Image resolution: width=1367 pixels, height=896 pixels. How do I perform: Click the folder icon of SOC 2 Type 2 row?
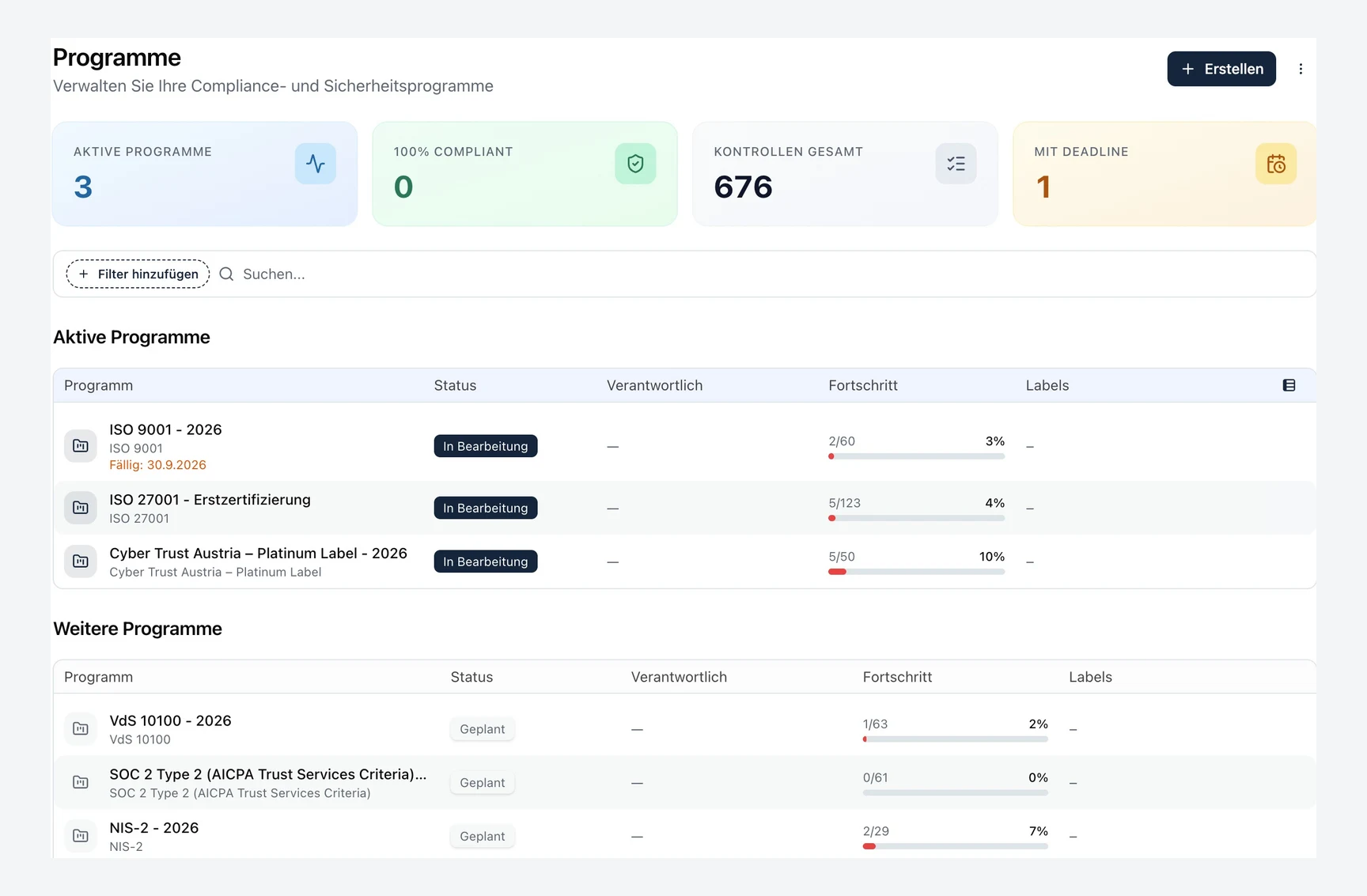81,782
